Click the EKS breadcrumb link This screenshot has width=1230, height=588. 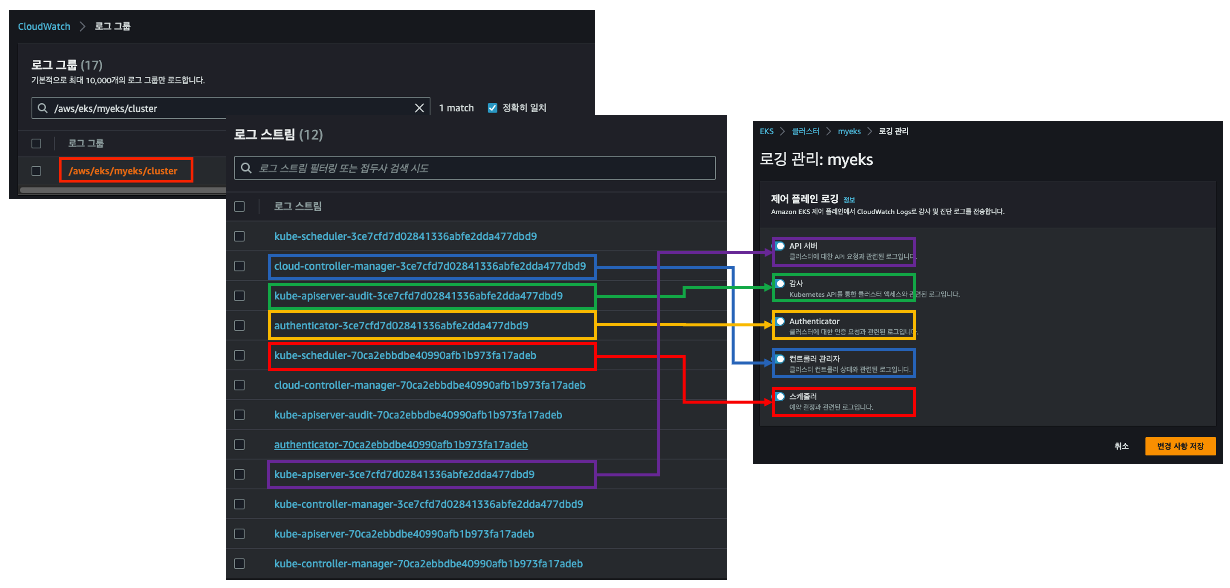767,131
